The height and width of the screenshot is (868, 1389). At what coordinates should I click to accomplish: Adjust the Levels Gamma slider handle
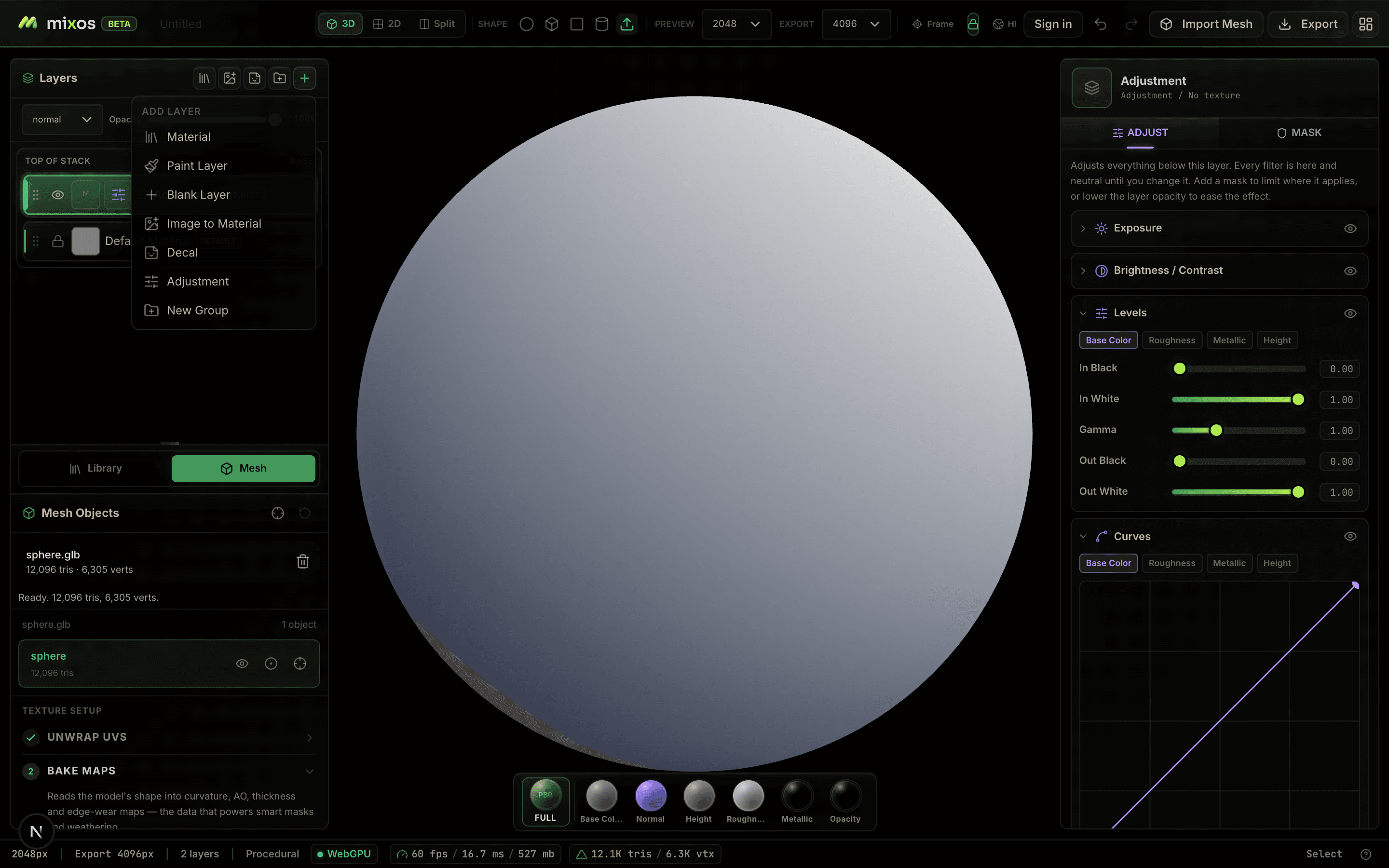click(1216, 431)
